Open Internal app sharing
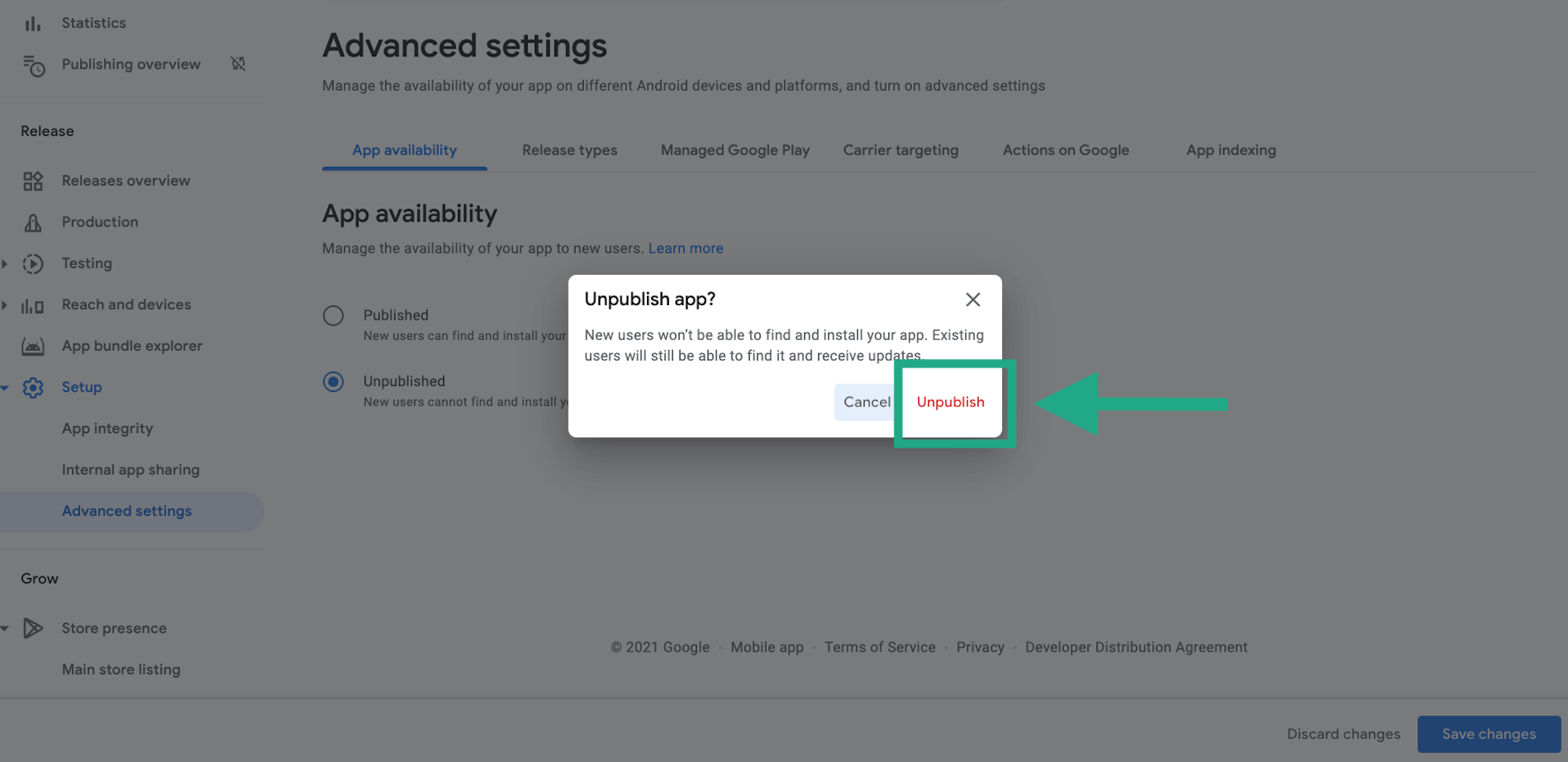1568x762 pixels. point(131,470)
